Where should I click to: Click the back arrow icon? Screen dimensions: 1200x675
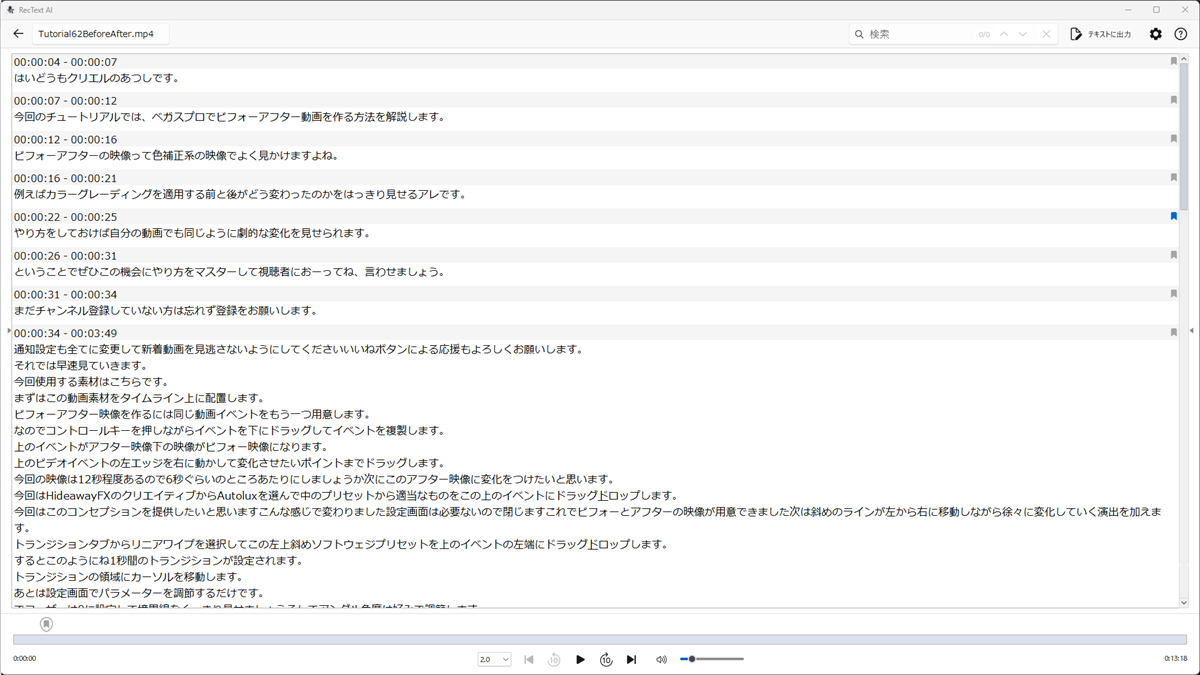tap(18, 34)
